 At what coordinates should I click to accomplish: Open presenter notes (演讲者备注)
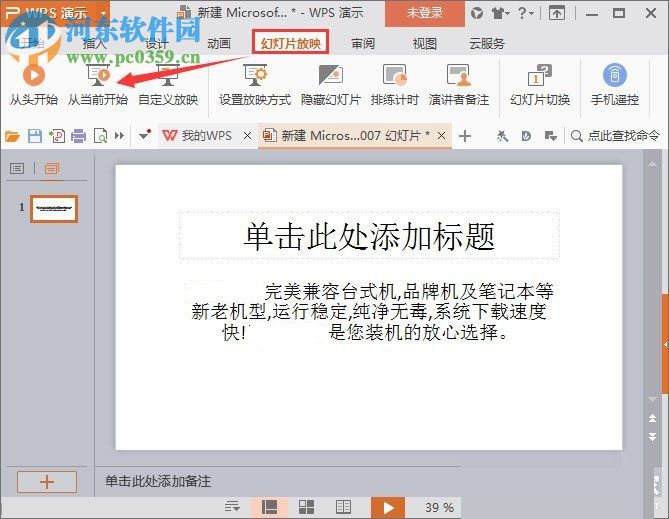(x=459, y=85)
